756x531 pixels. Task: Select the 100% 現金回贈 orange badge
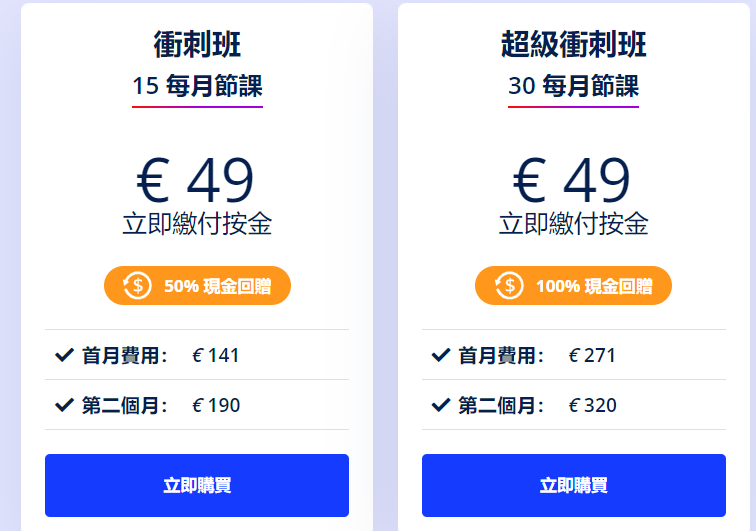[x=573, y=286]
